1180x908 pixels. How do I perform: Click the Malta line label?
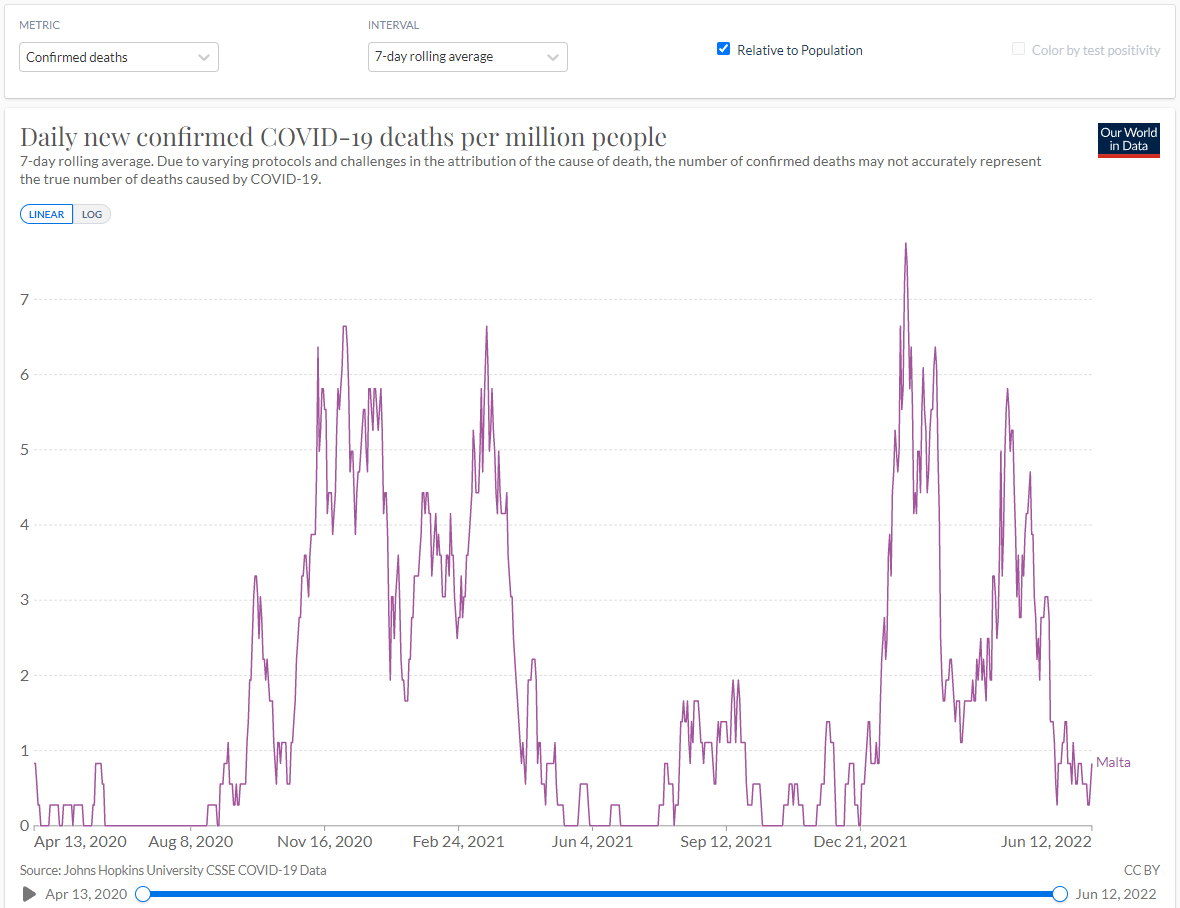coord(1113,762)
